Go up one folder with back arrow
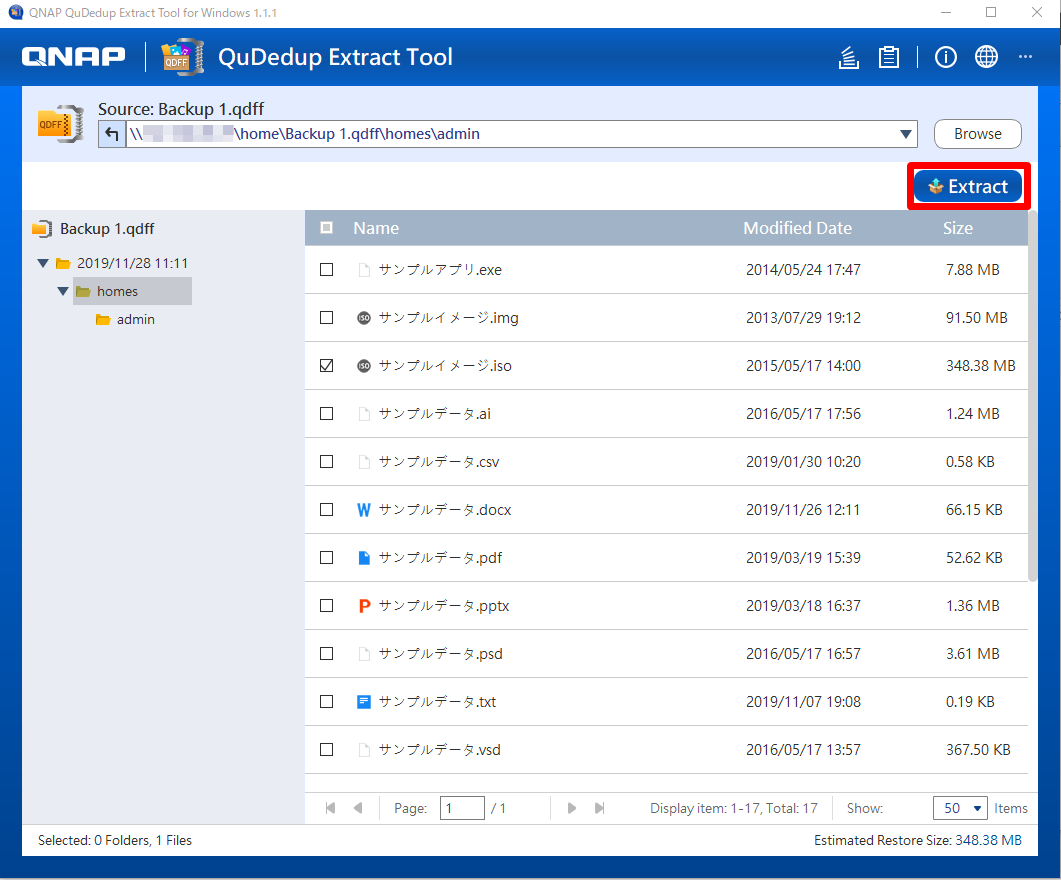 coord(112,134)
